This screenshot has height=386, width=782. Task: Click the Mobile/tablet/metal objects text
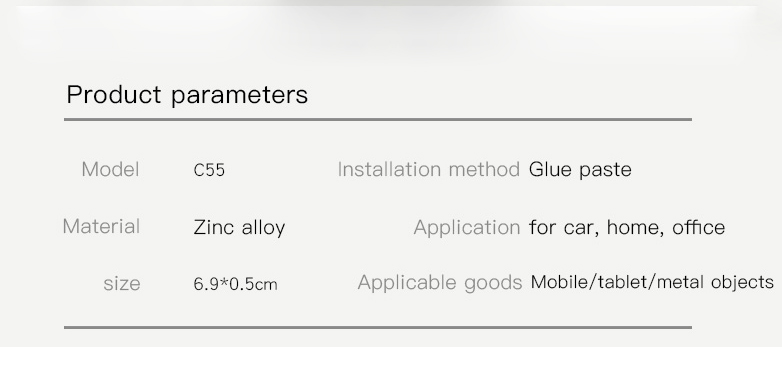652,282
